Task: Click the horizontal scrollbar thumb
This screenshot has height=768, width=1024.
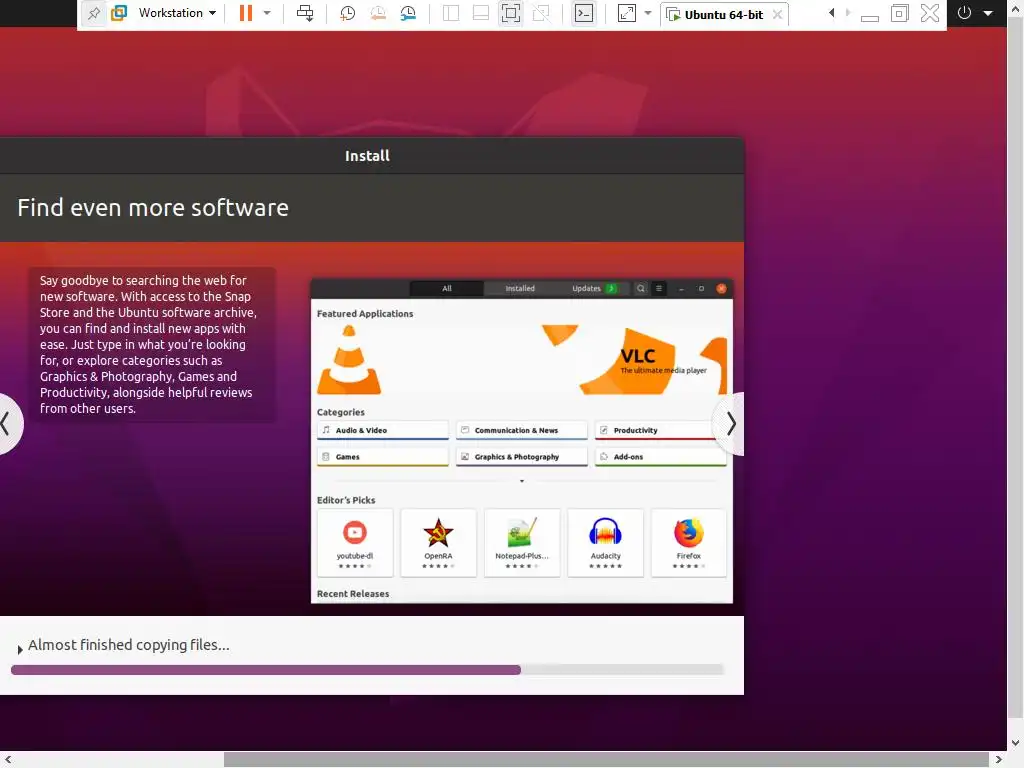Action: tap(606, 760)
